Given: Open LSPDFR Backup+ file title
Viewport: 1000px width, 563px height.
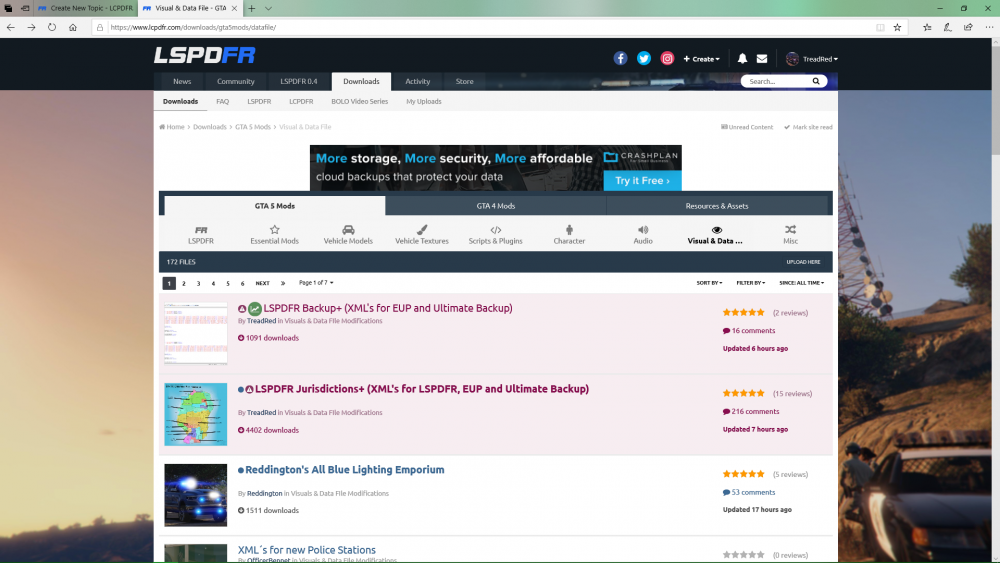Looking at the screenshot, I should [x=388, y=308].
